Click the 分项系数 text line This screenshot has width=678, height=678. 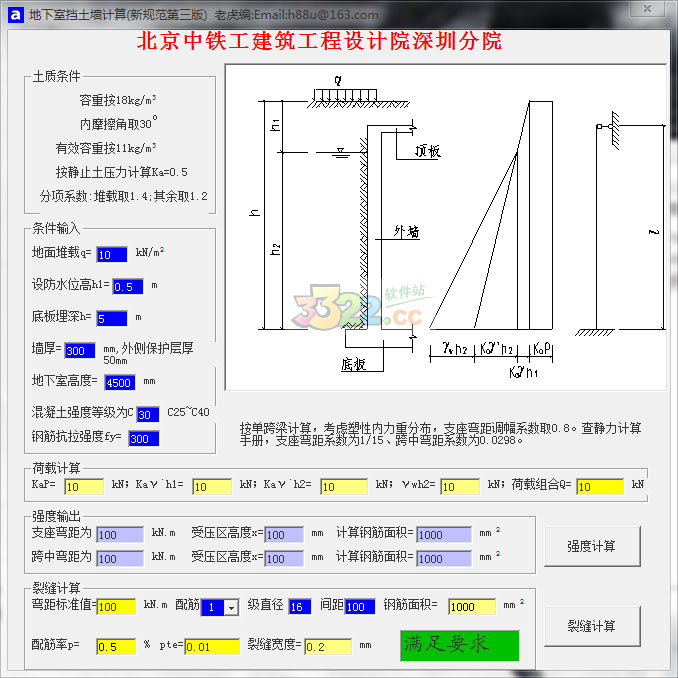pos(124,196)
